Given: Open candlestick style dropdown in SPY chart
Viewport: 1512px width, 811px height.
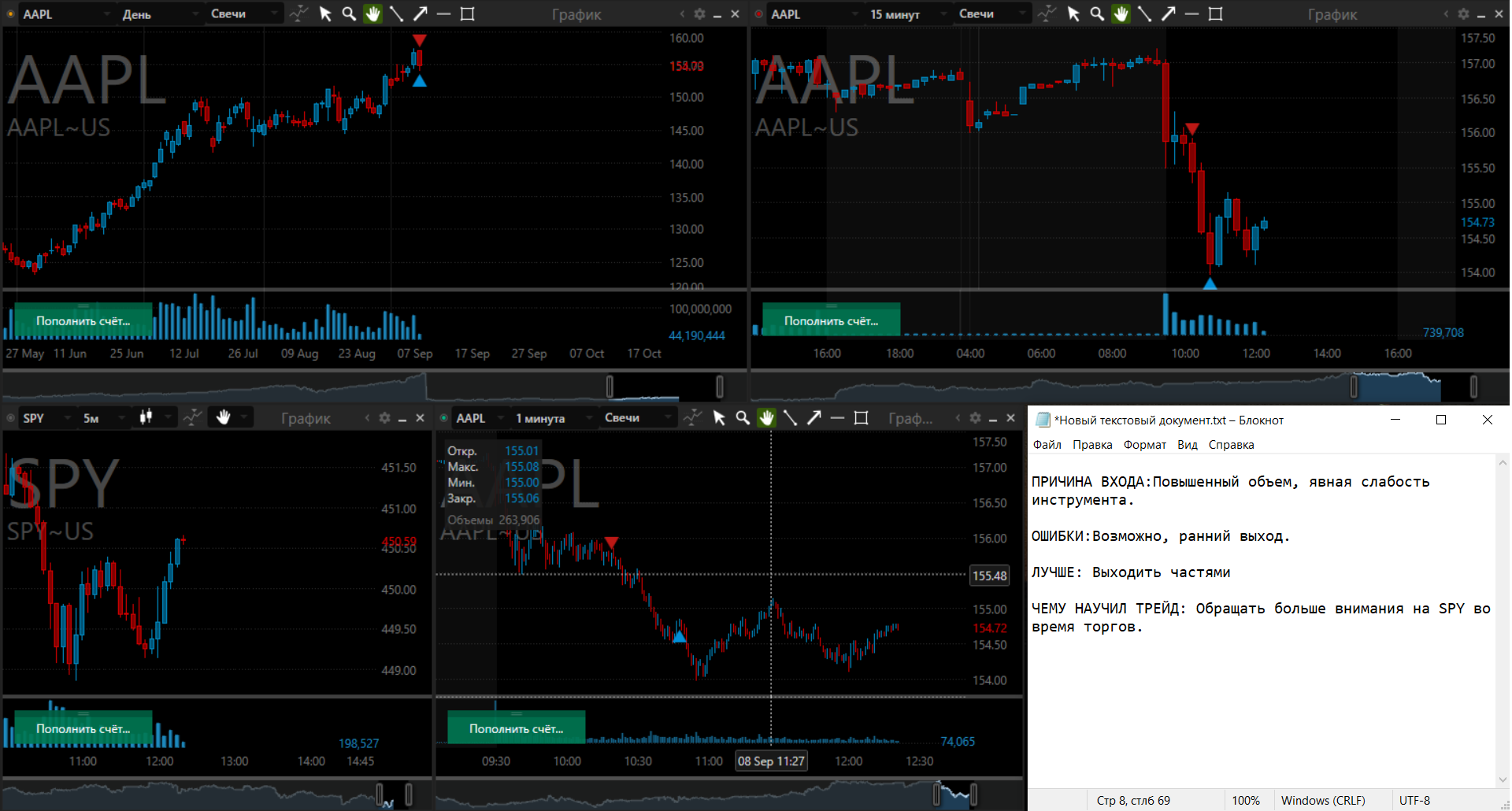Looking at the screenshot, I should click(155, 417).
